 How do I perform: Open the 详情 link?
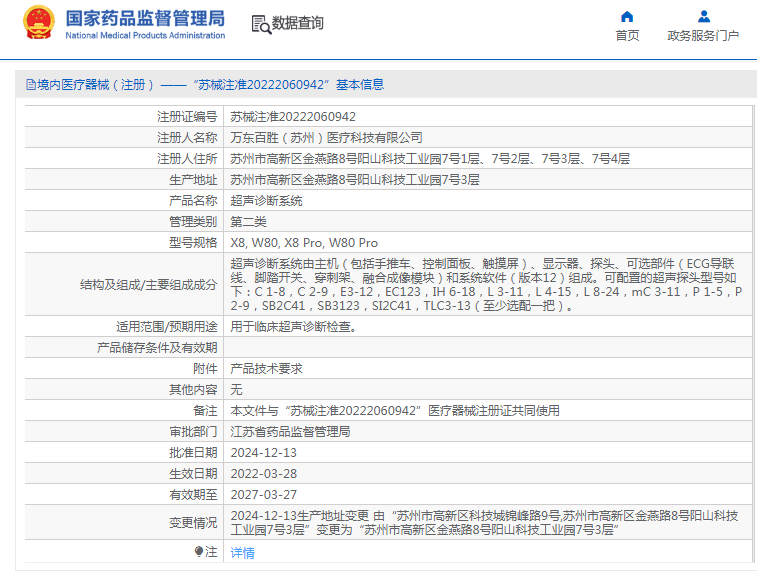[x=242, y=552]
